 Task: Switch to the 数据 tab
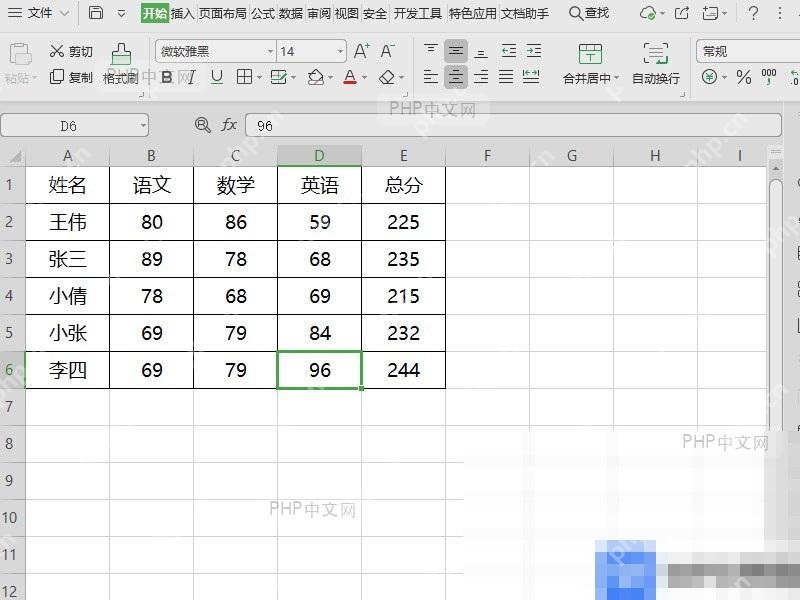[291, 13]
